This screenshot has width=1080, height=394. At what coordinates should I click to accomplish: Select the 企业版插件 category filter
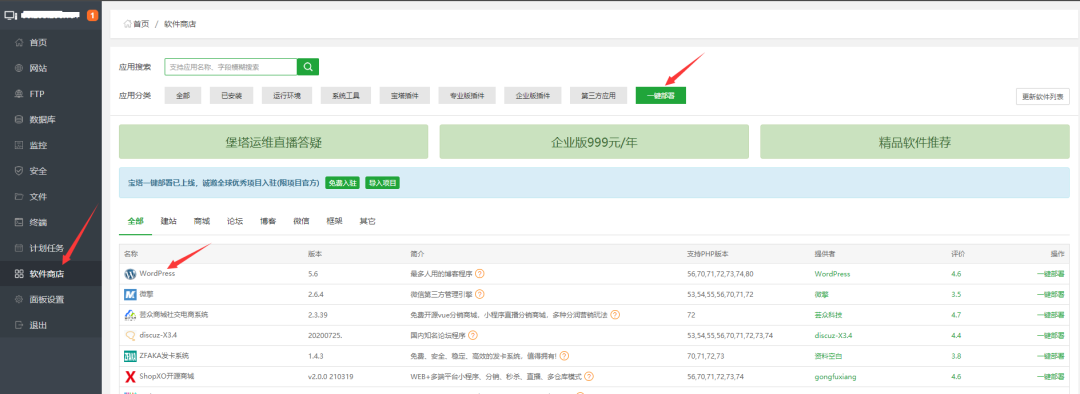(533, 96)
